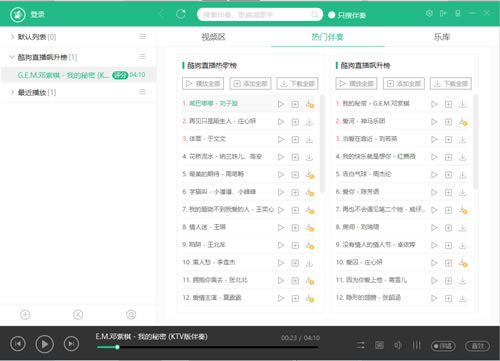Toggle the lyrics button in player bar
Image resolution: width=500 pixels, height=361 pixels.
tap(379, 345)
